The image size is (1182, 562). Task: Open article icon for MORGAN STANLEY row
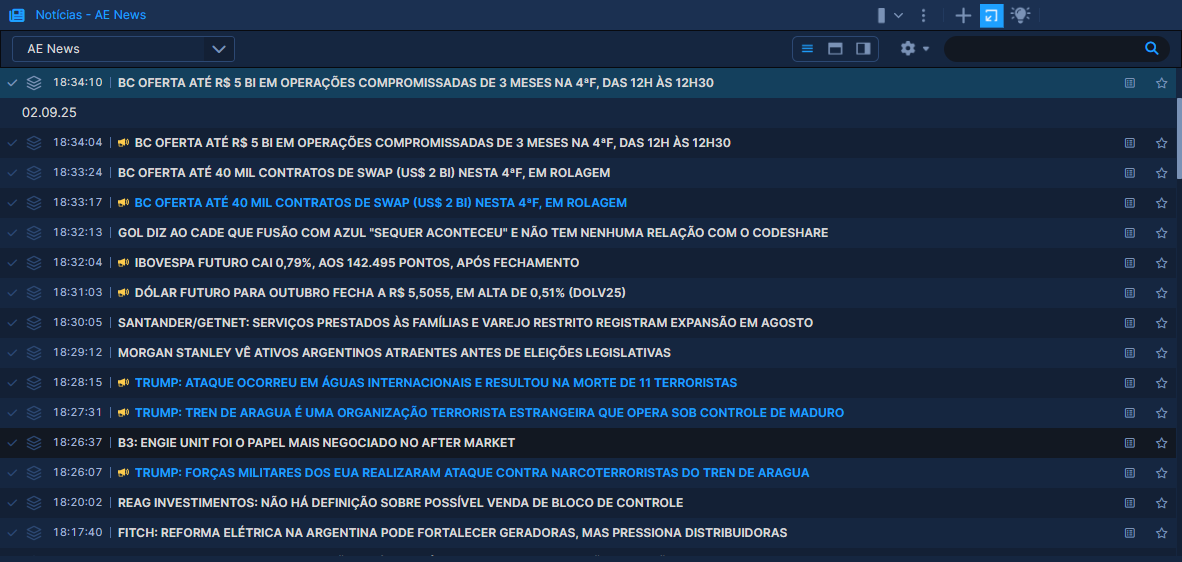coord(1129,353)
